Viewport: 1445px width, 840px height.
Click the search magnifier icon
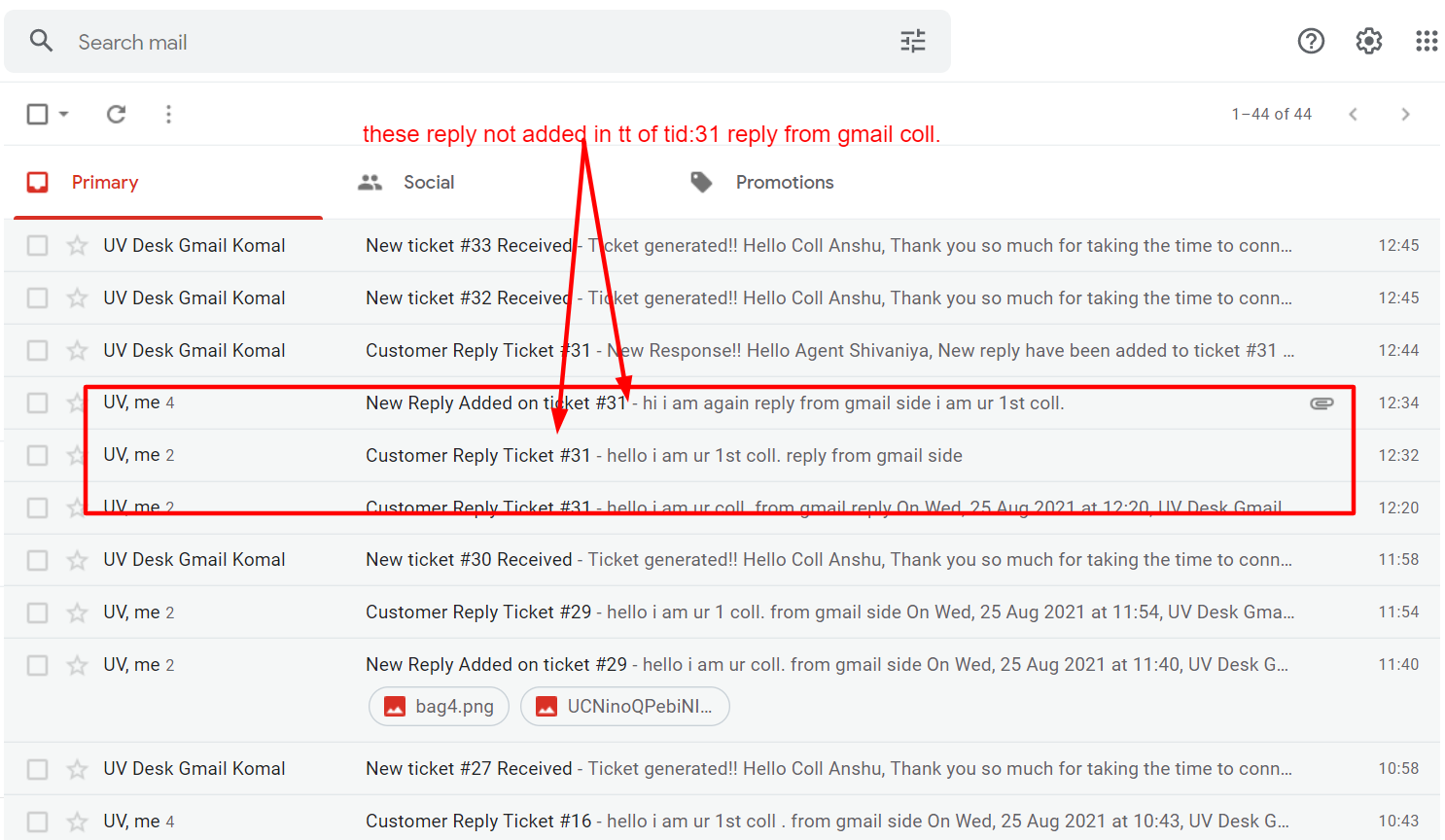coord(41,41)
